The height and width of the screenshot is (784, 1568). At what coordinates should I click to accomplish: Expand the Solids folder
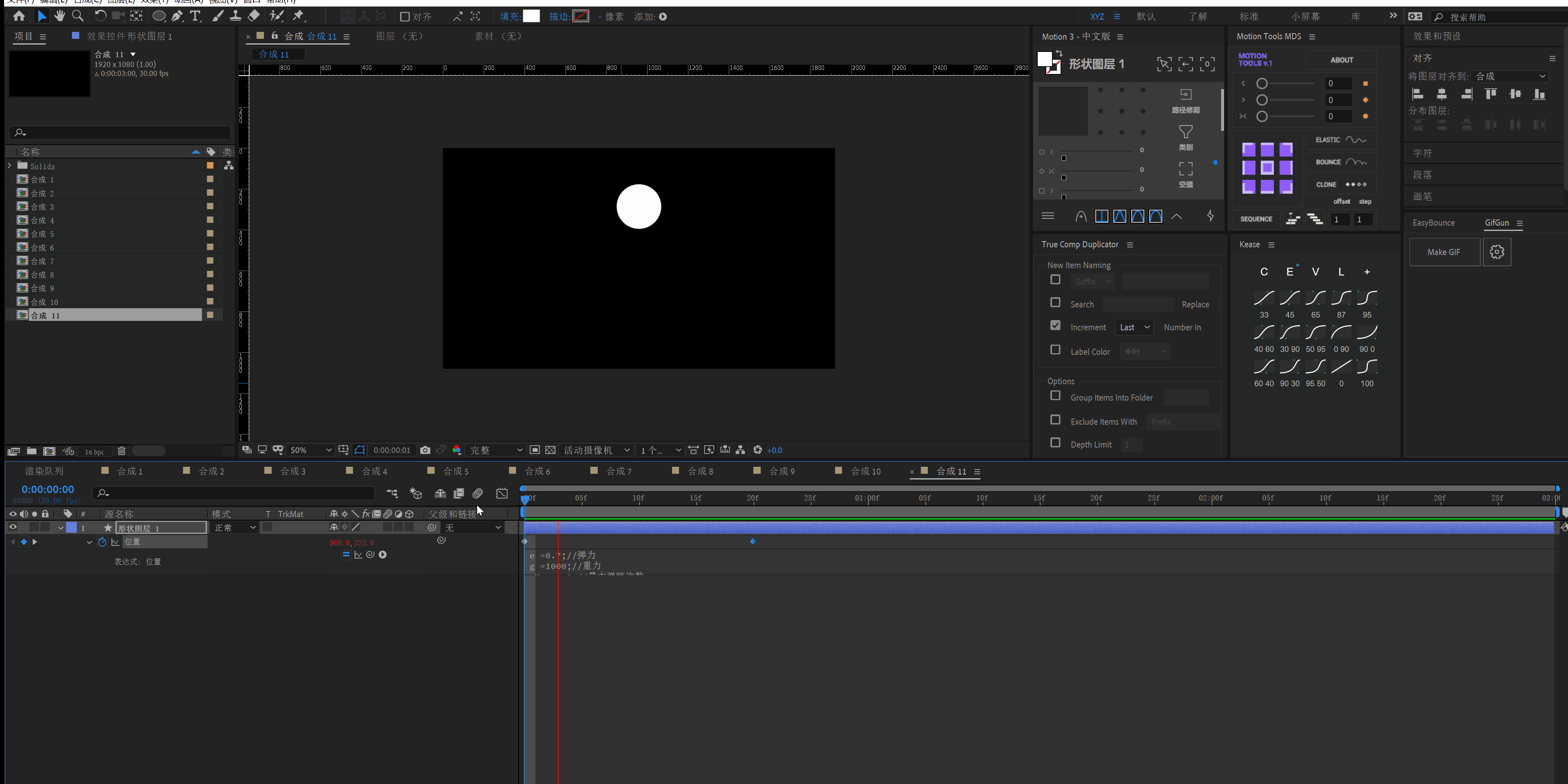click(x=9, y=166)
